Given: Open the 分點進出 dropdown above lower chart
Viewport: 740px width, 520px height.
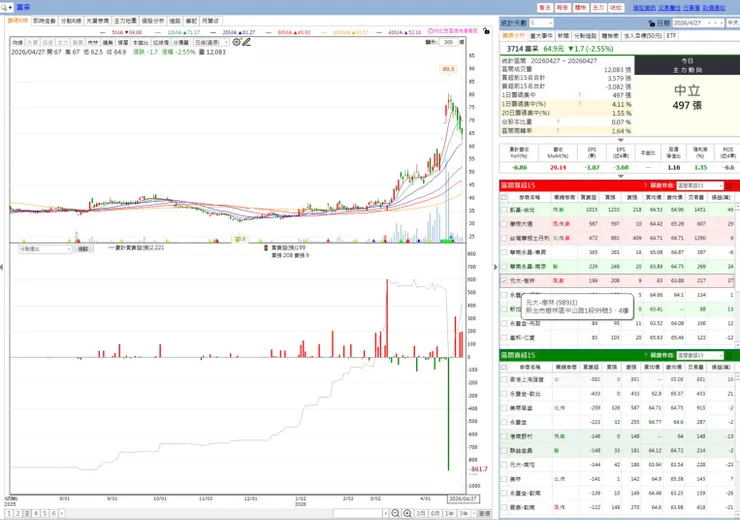Looking at the screenshot, I should point(45,249).
